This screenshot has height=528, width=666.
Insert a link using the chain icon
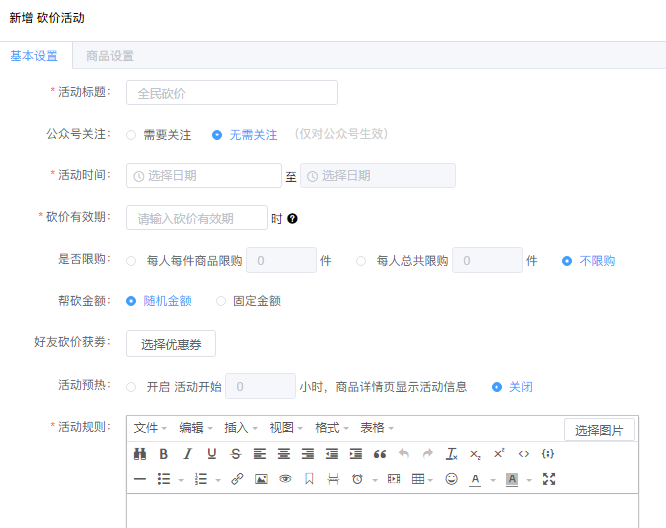tap(237, 479)
